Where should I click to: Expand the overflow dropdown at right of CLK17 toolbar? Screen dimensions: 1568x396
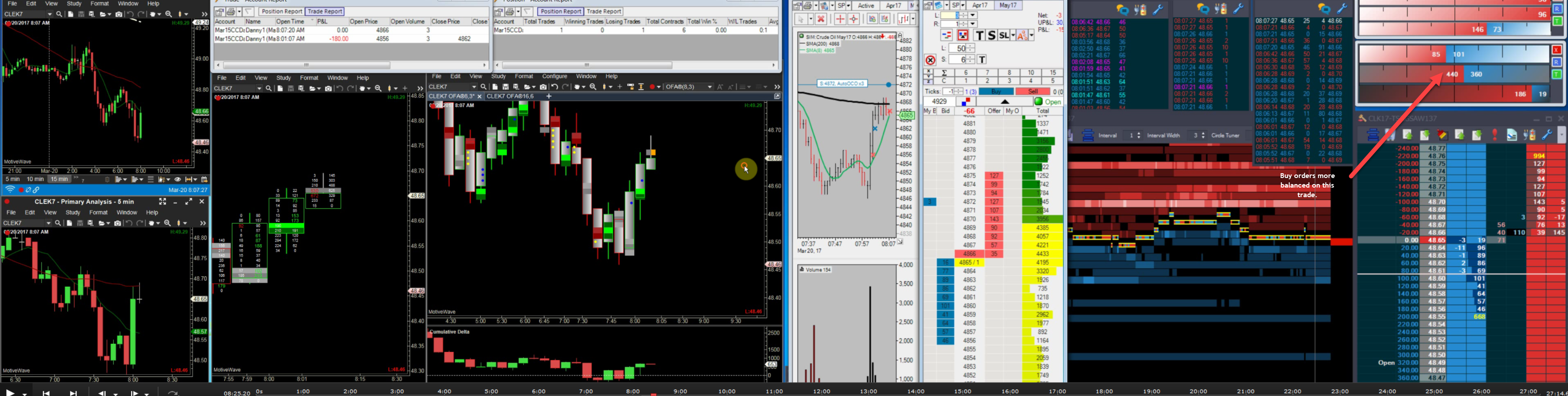pos(1561,136)
